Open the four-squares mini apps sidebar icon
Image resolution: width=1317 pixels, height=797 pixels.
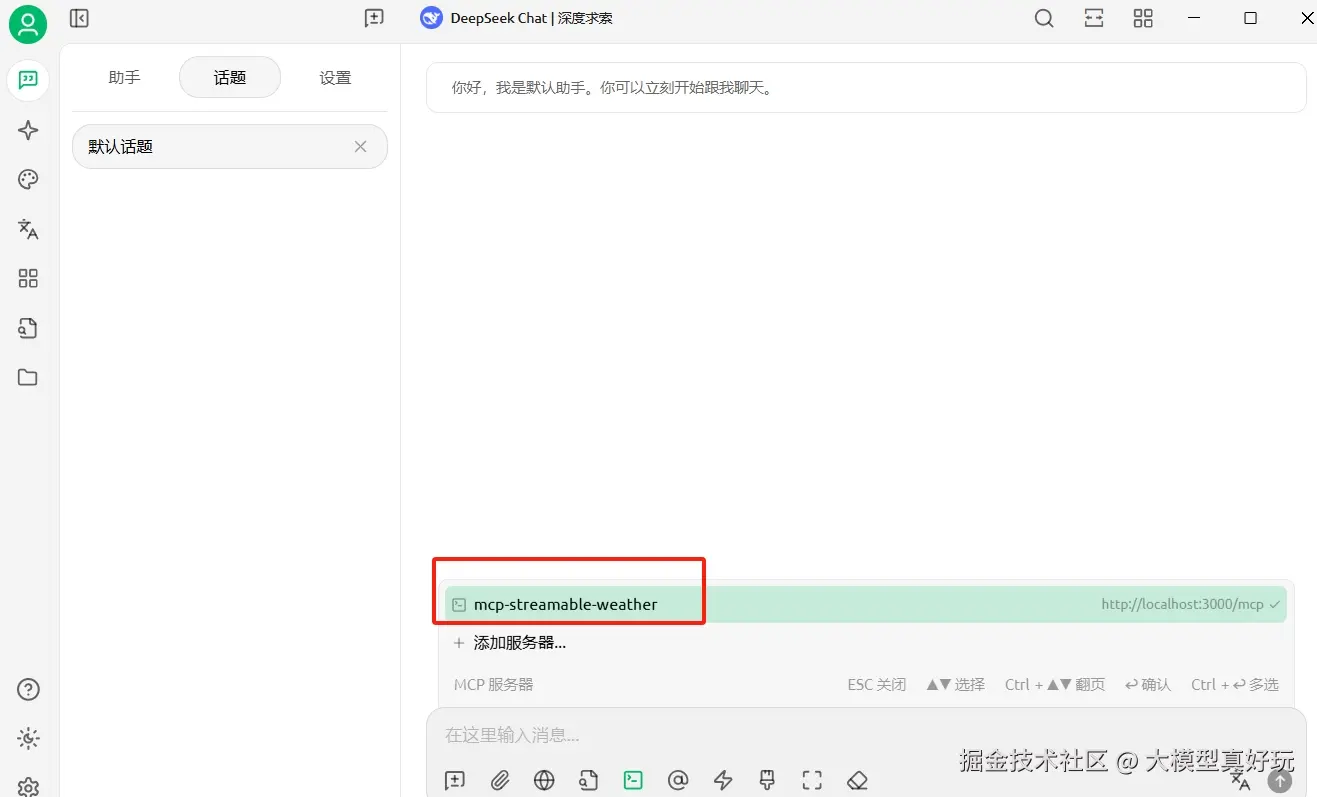[x=28, y=278]
